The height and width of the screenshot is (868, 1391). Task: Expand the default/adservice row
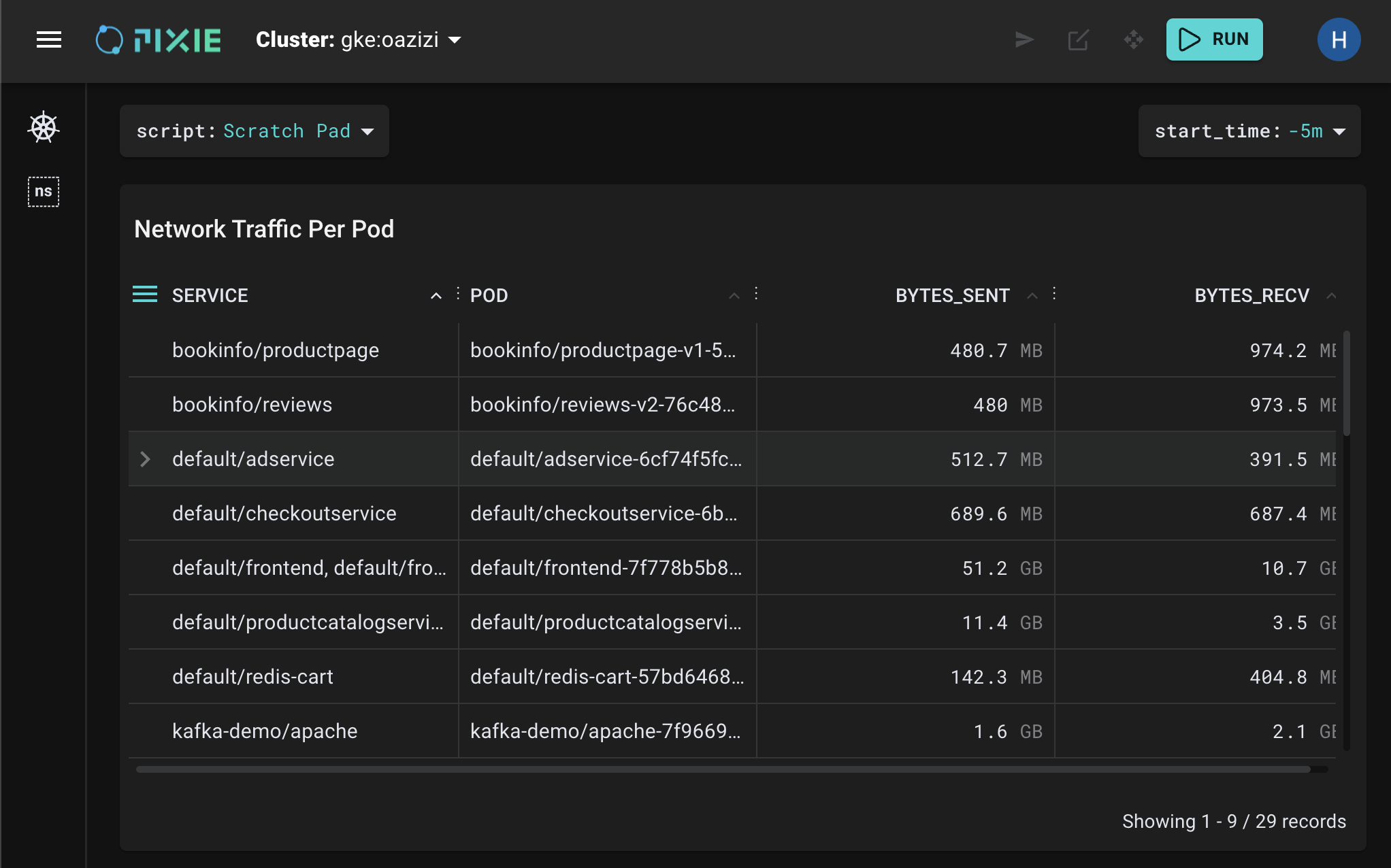[x=145, y=459]
